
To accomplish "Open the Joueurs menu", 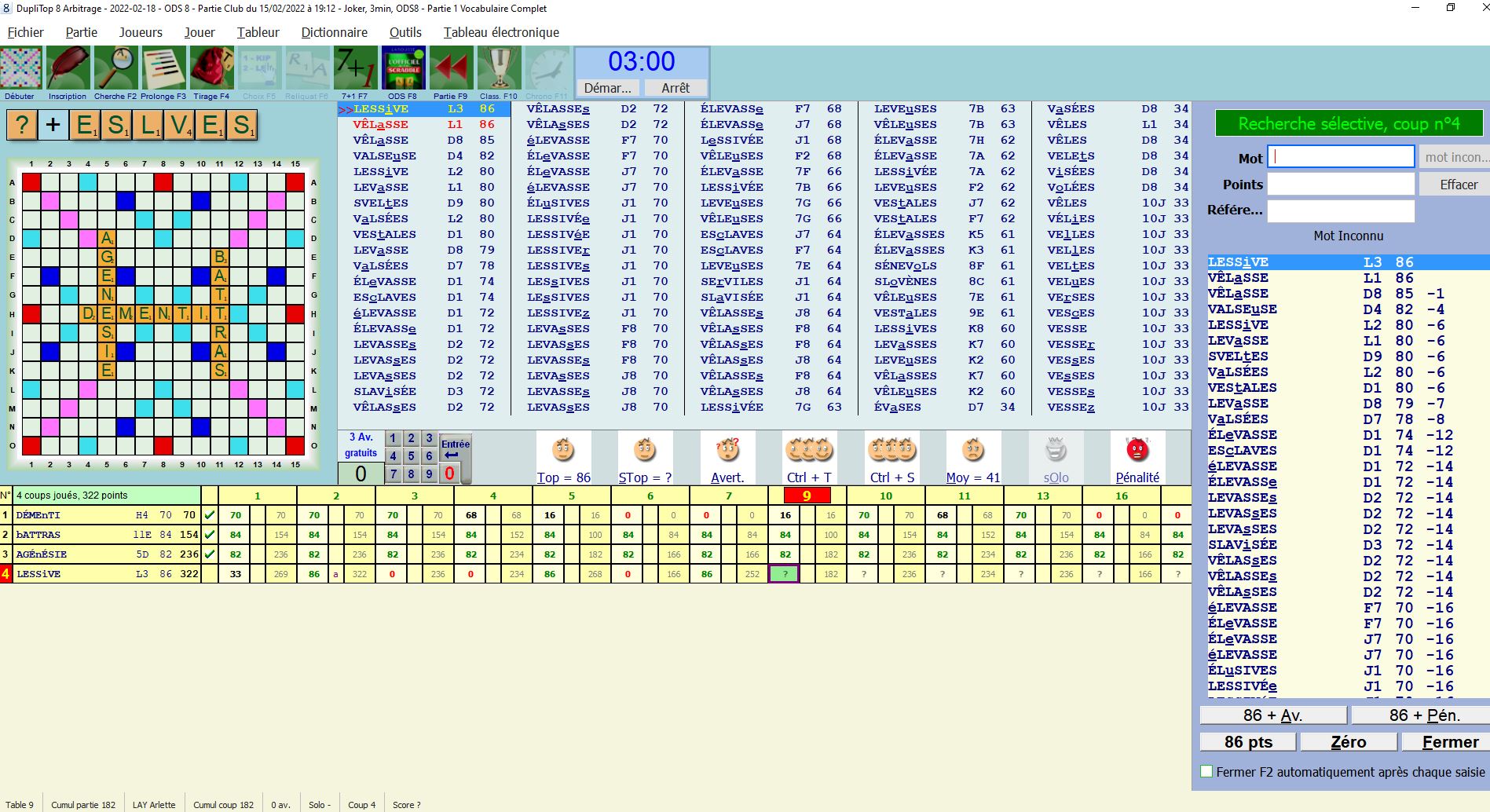I will (141, 32).
